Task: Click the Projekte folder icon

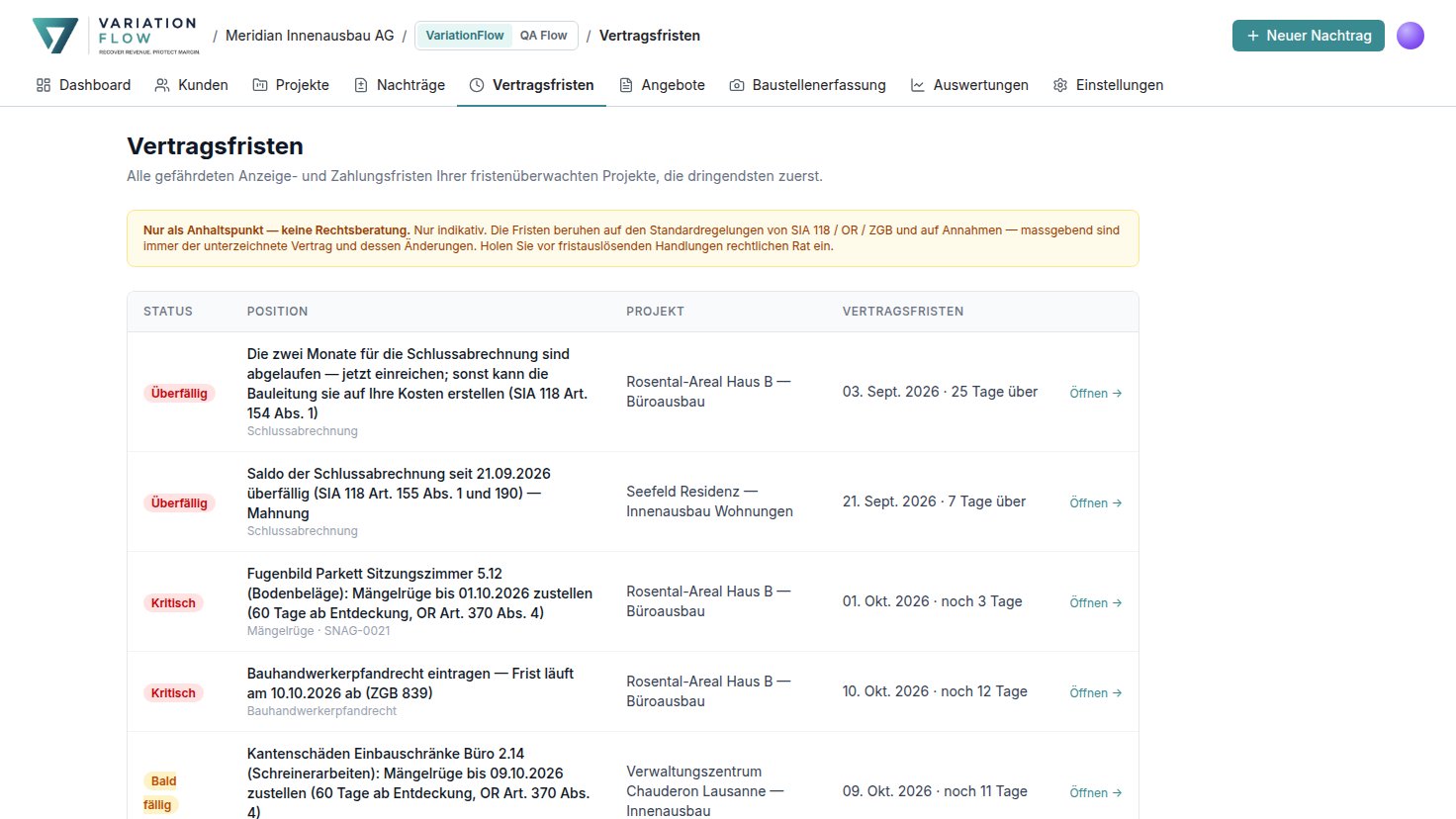Action: click(x=260, y=85)
